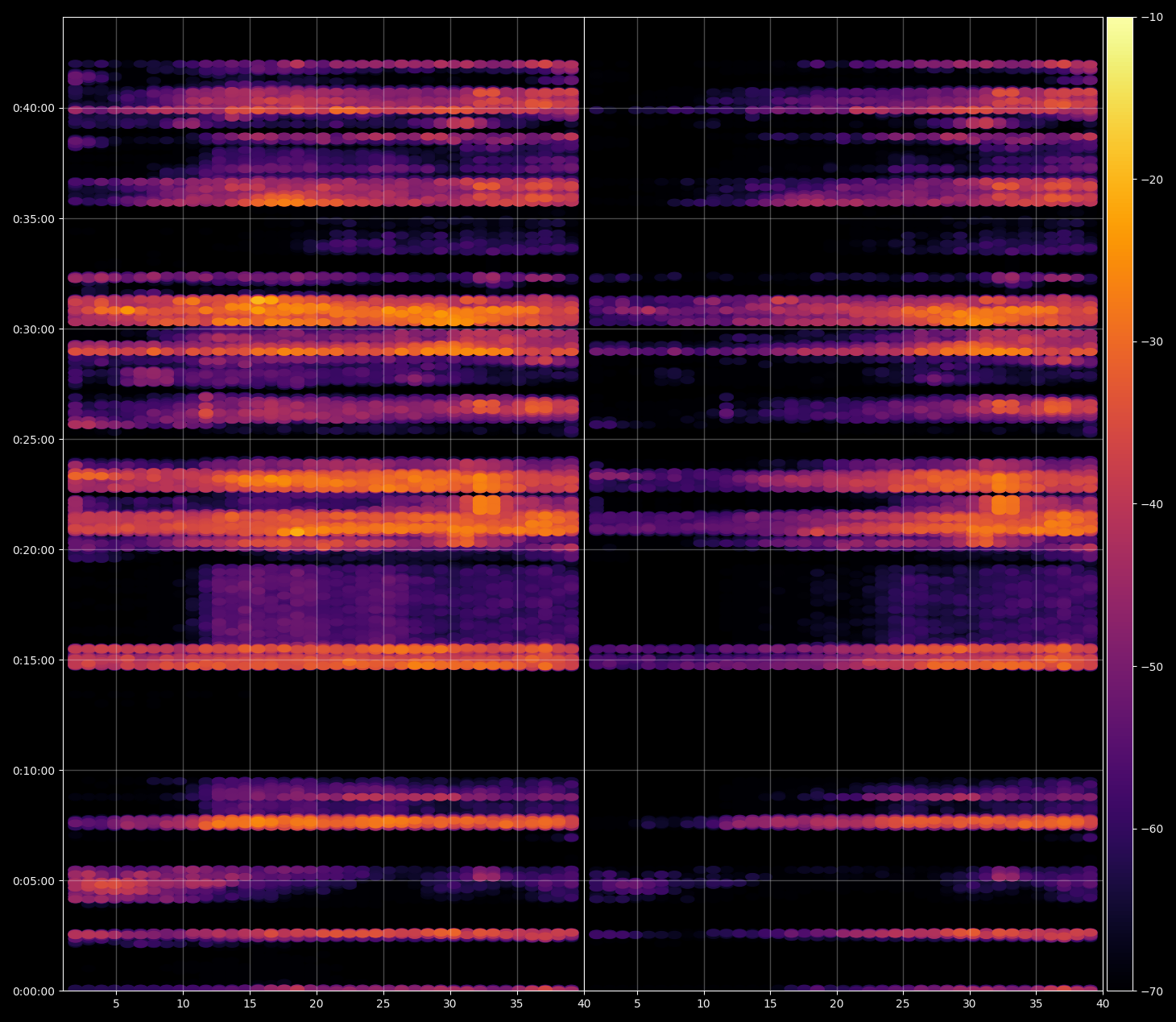
Task: Select the −30 colorbar tick label
Action: pos(1152,342)
